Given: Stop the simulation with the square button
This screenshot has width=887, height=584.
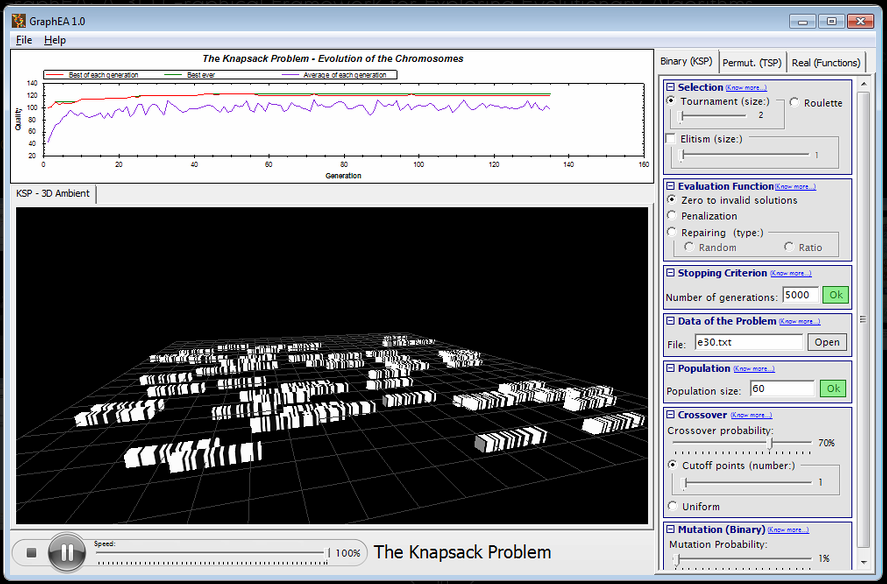Looking at the screenshot, I should [31, 553].
